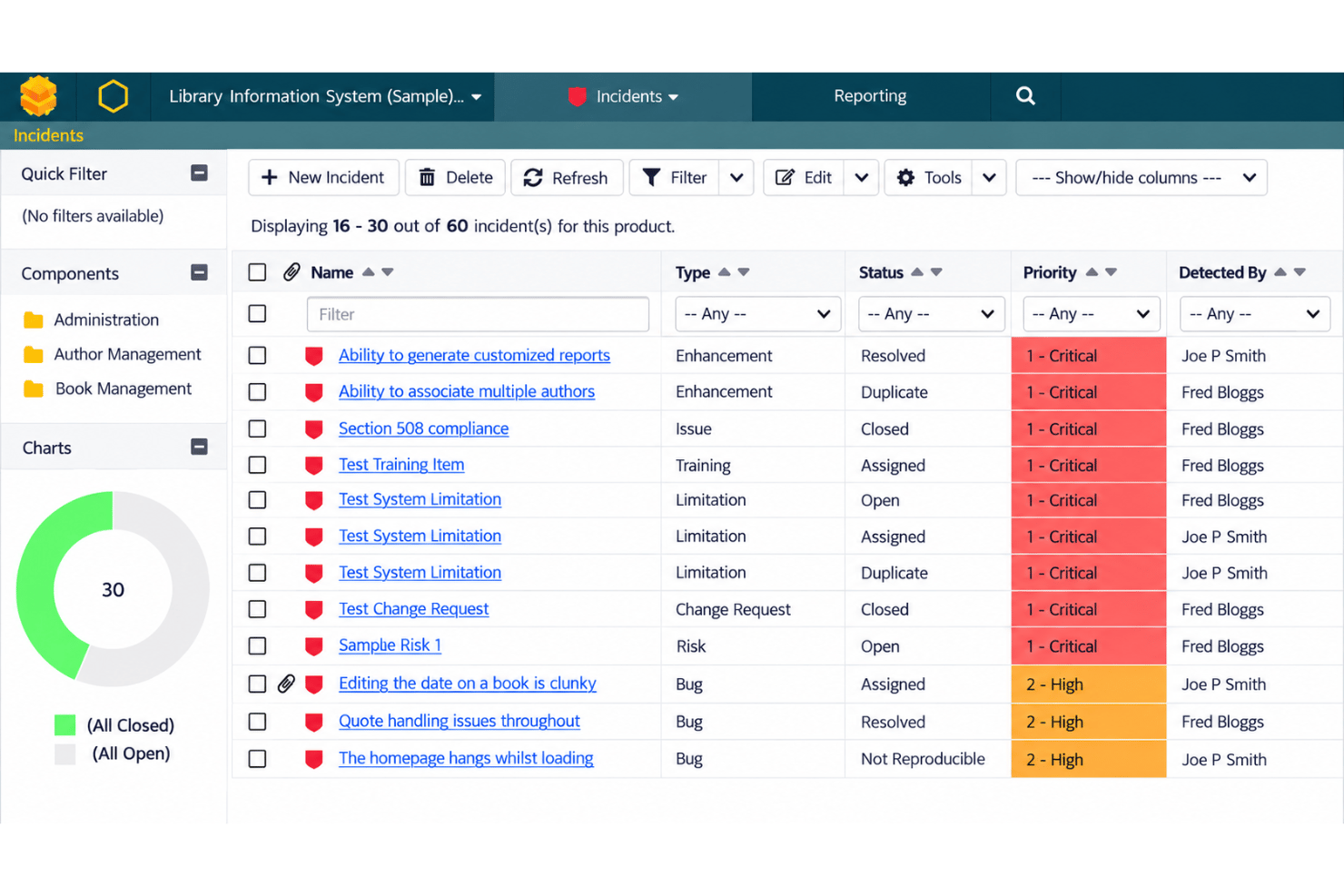Click the search magnifier icon
Viewport: 1344px width, 896px height.
pyautogui.click(x=1025, y=96)
